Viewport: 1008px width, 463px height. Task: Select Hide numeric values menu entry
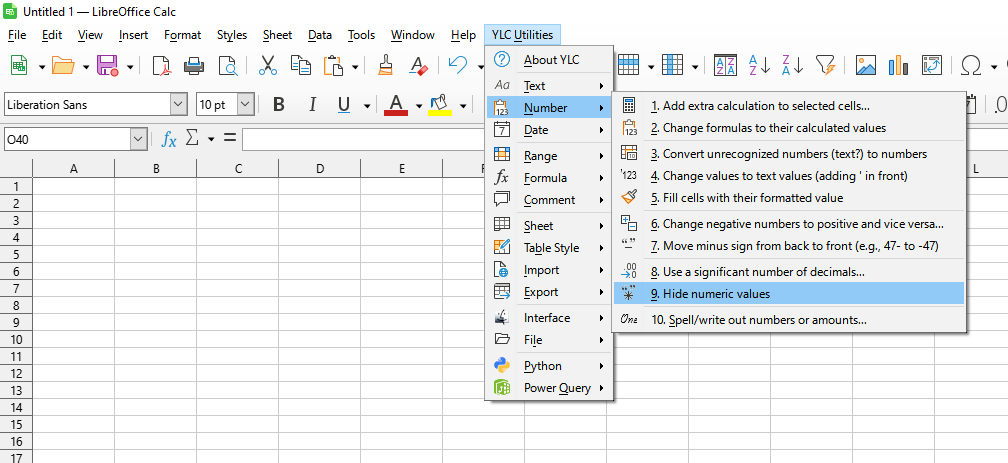pos(710,294)
